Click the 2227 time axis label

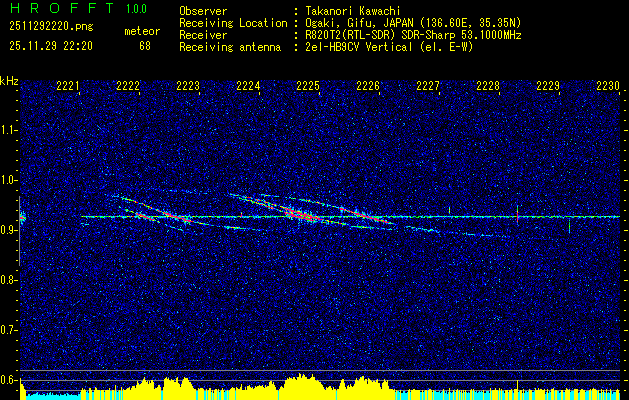click(428, 86)
